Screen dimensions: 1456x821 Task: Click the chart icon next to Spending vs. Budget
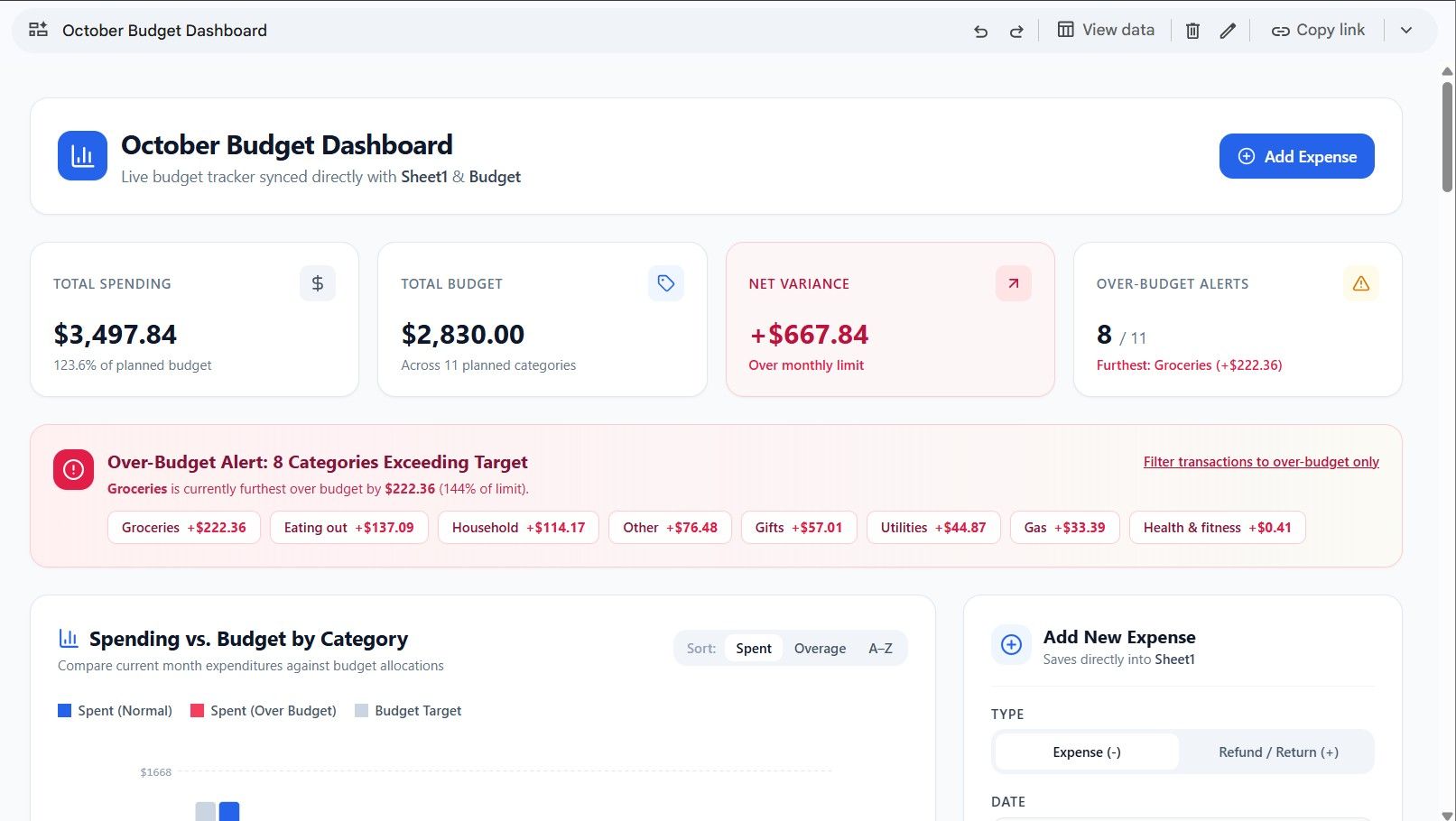click(x=69, y=639)
